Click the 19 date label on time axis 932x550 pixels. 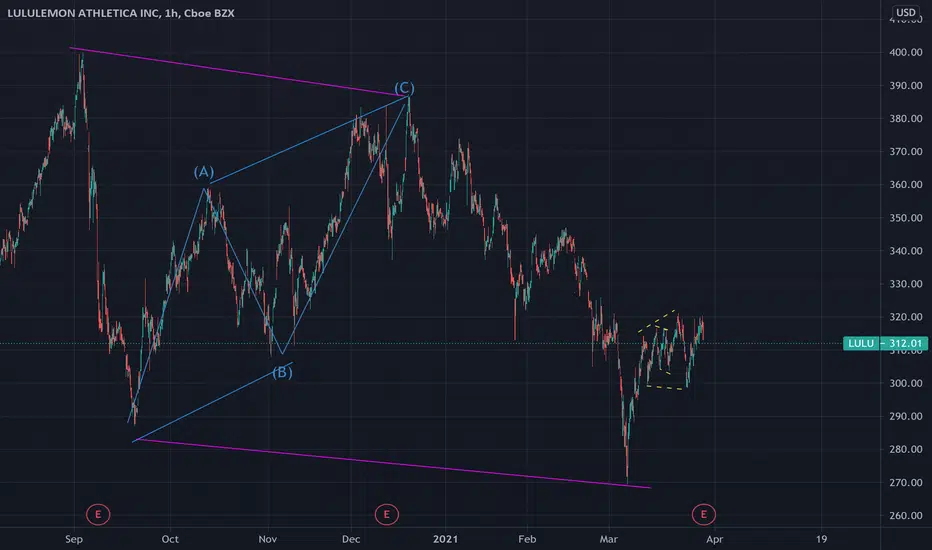point(821,539)
